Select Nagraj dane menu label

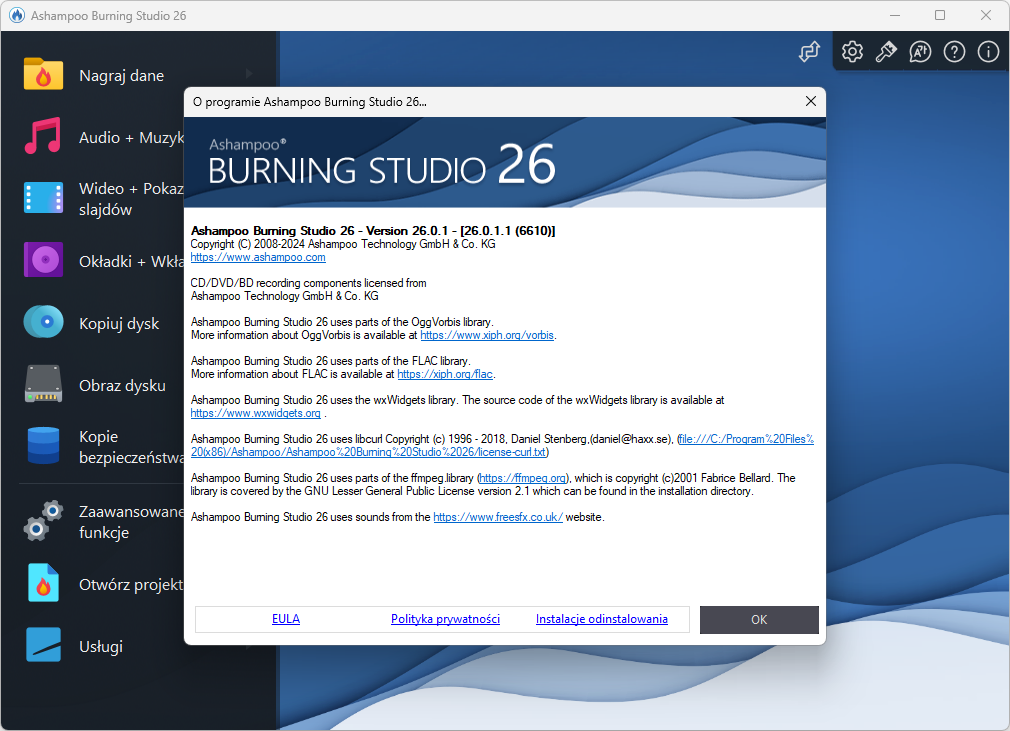[121, 75]
